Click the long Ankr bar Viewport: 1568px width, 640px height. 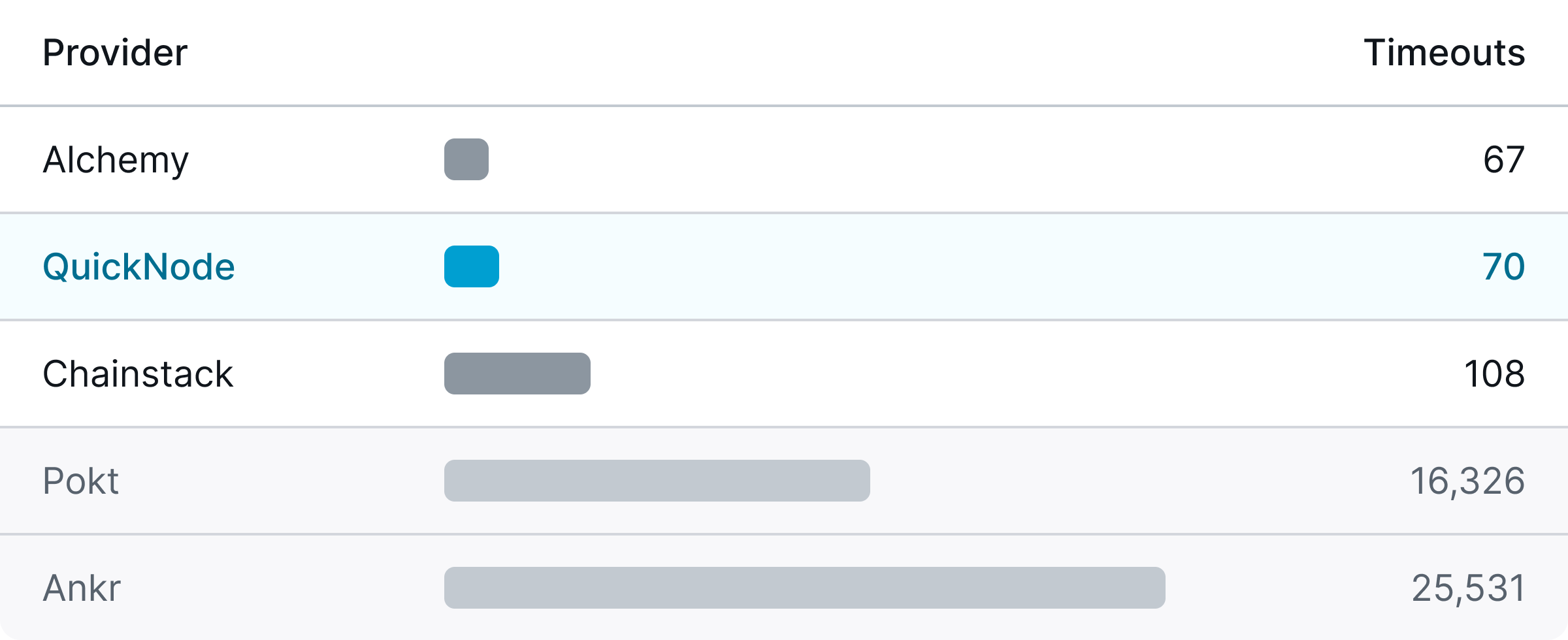pyautogui.click(x=805, y=588)
